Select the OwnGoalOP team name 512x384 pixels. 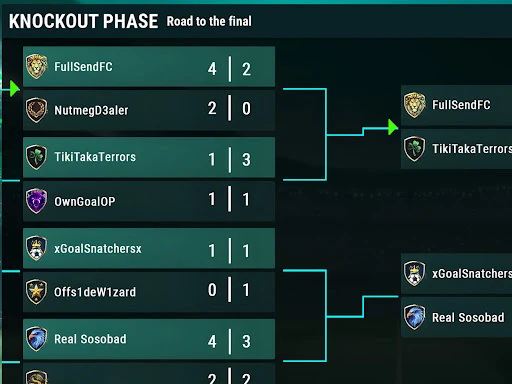pos(85,201)
